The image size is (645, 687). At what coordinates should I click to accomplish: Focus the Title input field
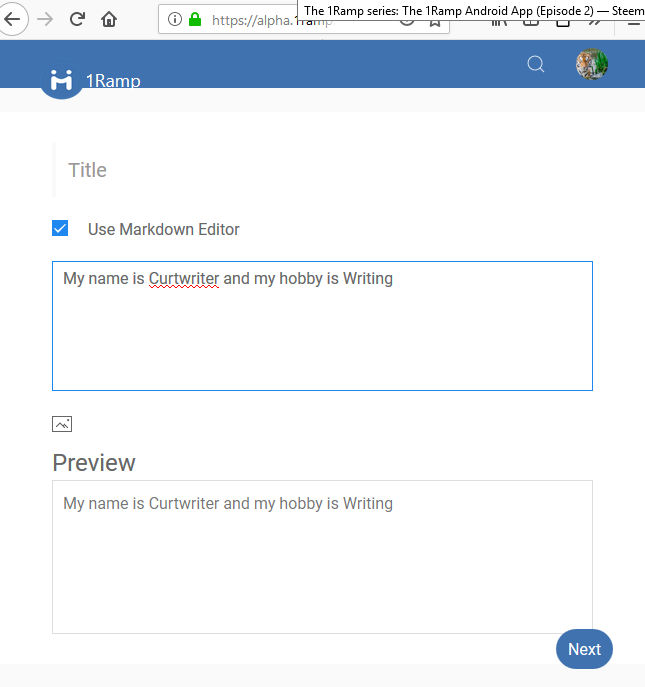322,170
